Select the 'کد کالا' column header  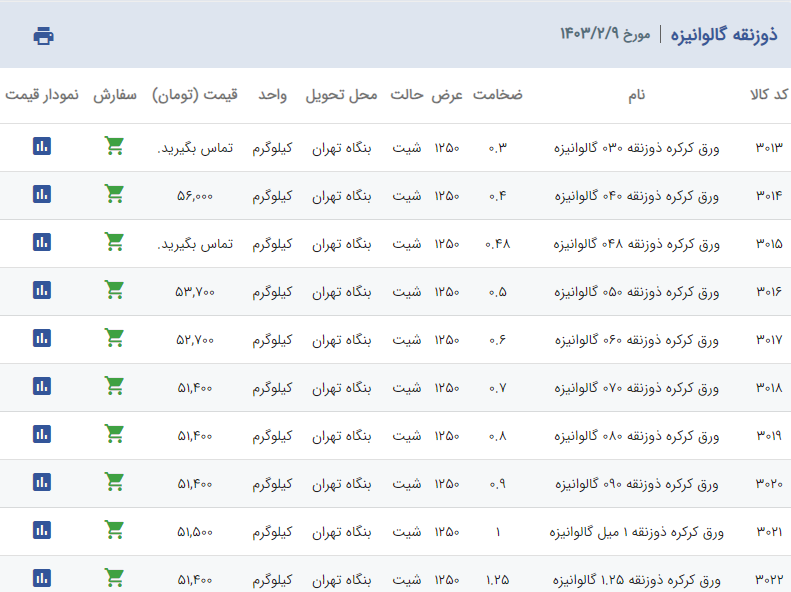tap(768, 95)
